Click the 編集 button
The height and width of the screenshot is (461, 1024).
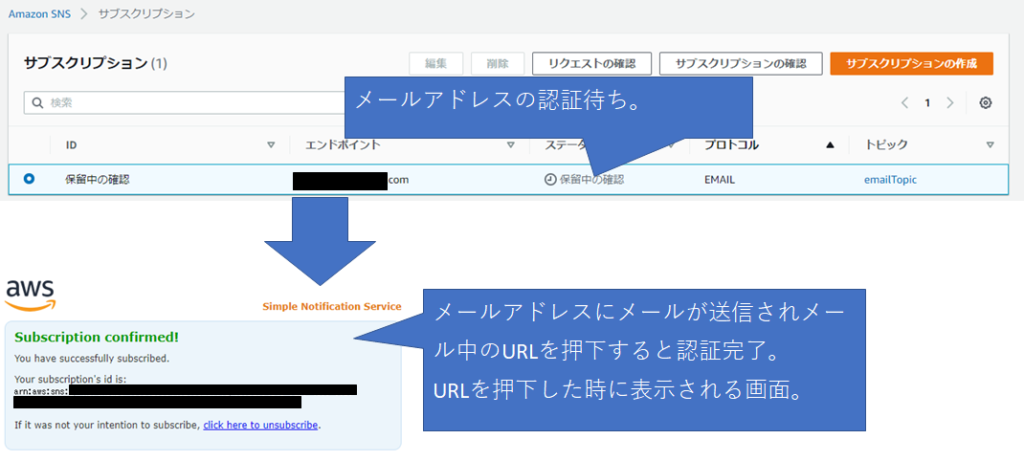point(436,64)
